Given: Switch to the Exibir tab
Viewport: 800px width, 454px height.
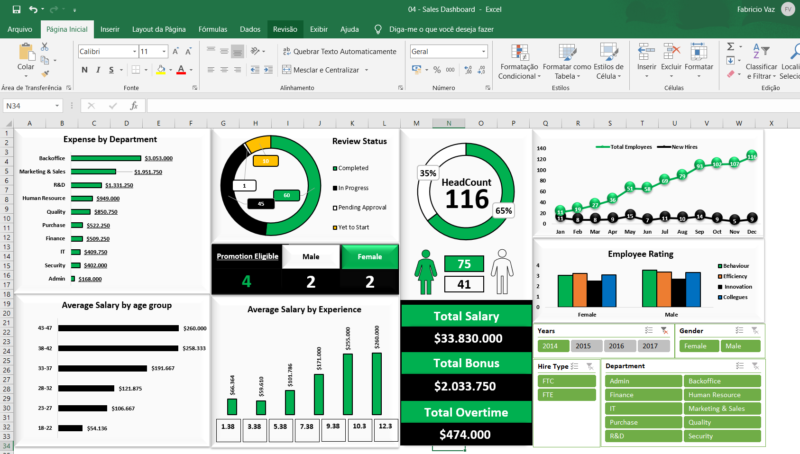Looking at the screenshot, I should pyautogui.click(x=318, y=29).
